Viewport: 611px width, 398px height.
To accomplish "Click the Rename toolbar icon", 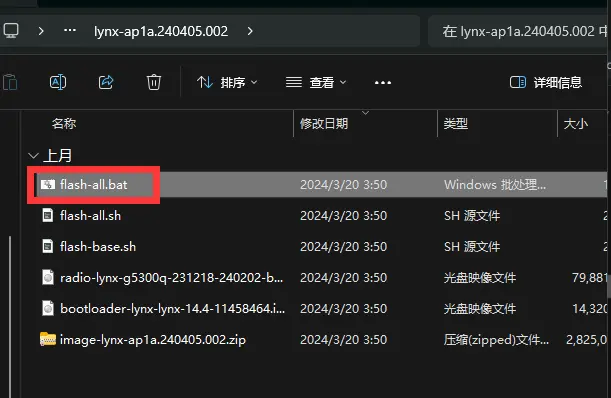I will pos(58,82).
